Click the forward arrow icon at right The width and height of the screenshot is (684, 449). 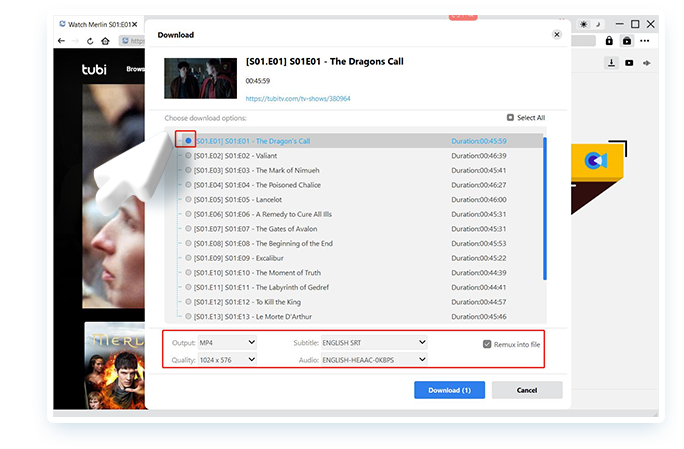(646, 63)
